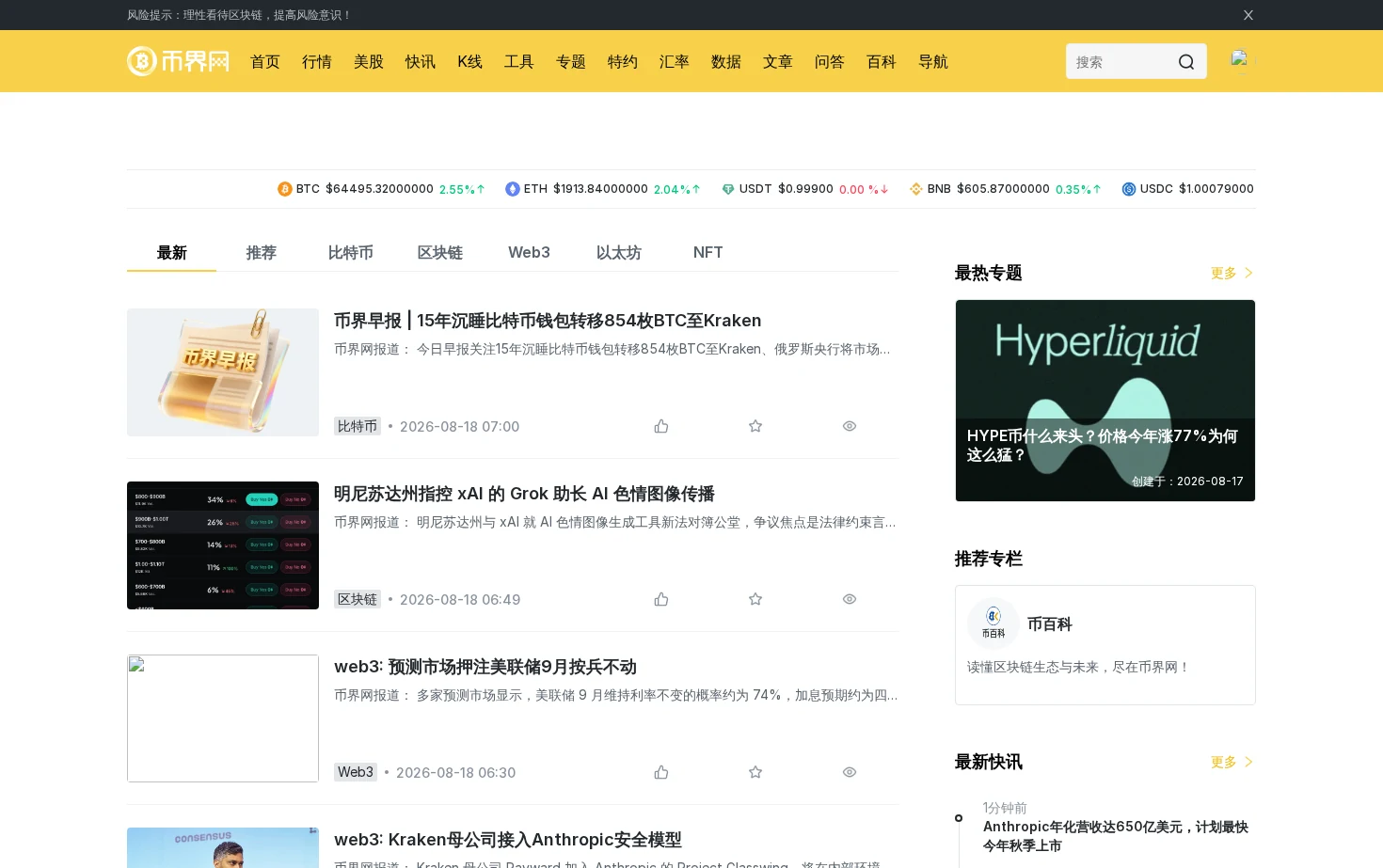
Task: Open 更多 next to 最热专题
Action: (1232, 273)
